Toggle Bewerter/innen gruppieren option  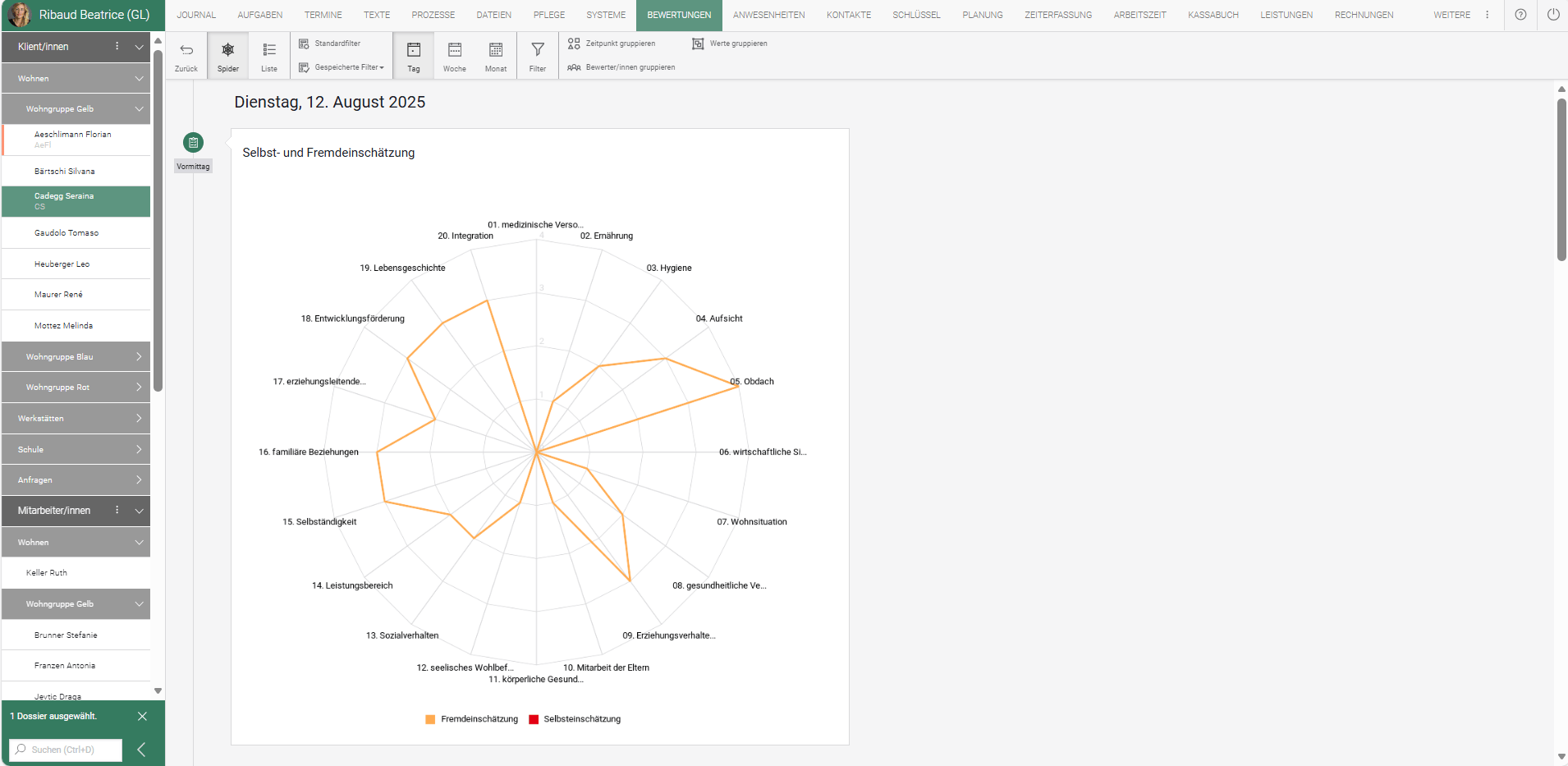pos(621,67)
